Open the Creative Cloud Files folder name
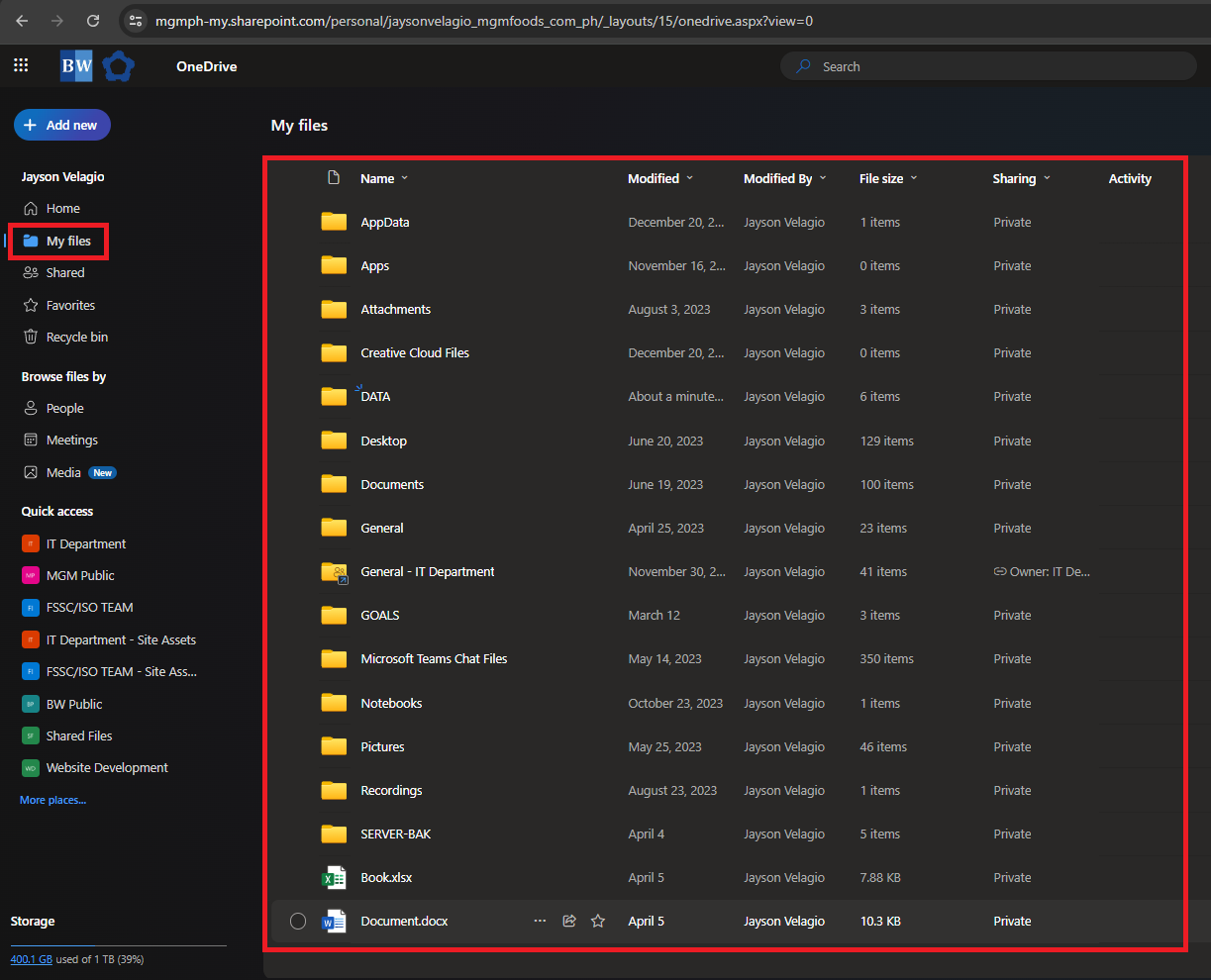Image resolution: width=1211 pixels, height=980 pixels. tap(415, 352)
